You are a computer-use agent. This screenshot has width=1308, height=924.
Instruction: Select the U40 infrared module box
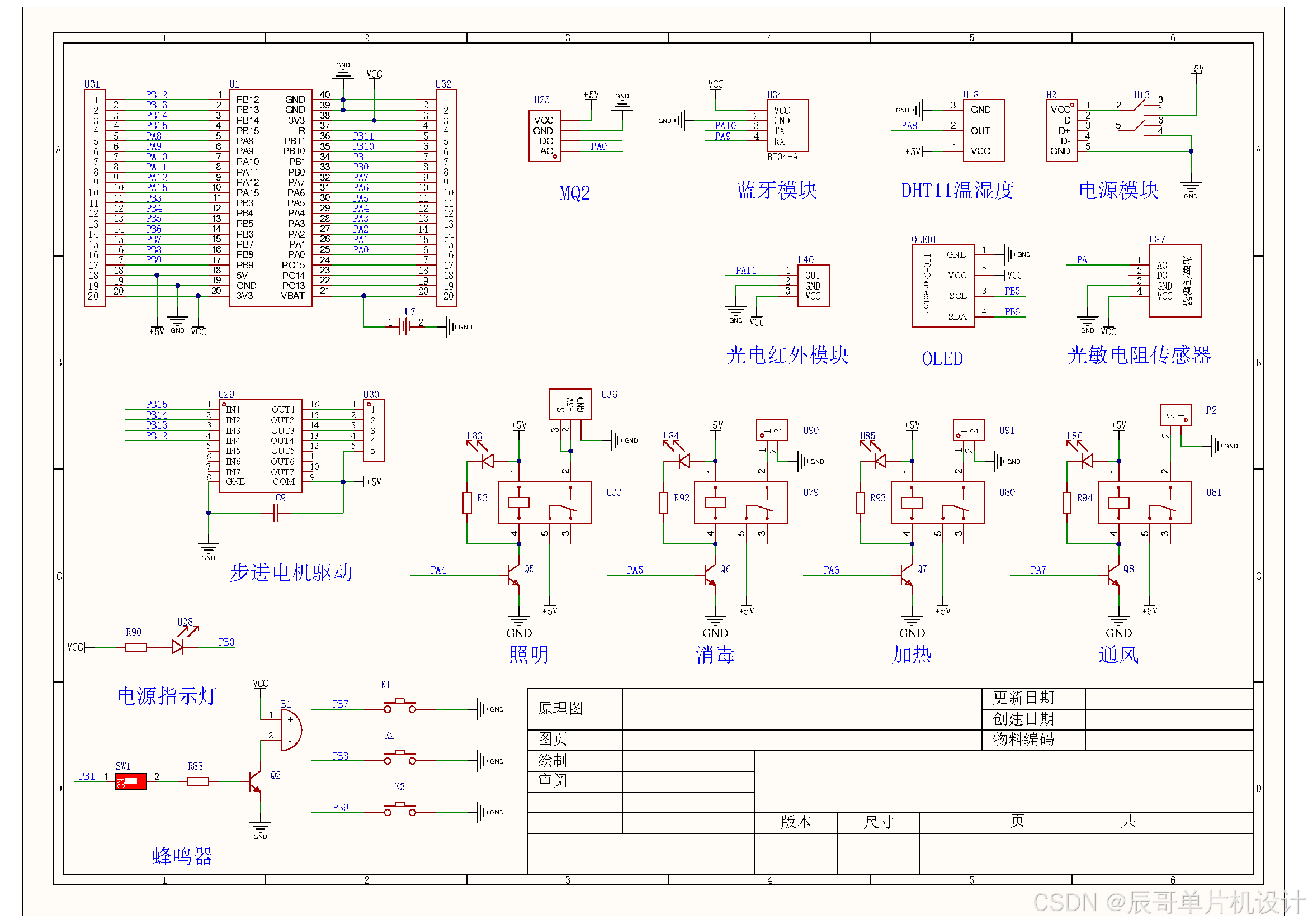pos(813,286)
